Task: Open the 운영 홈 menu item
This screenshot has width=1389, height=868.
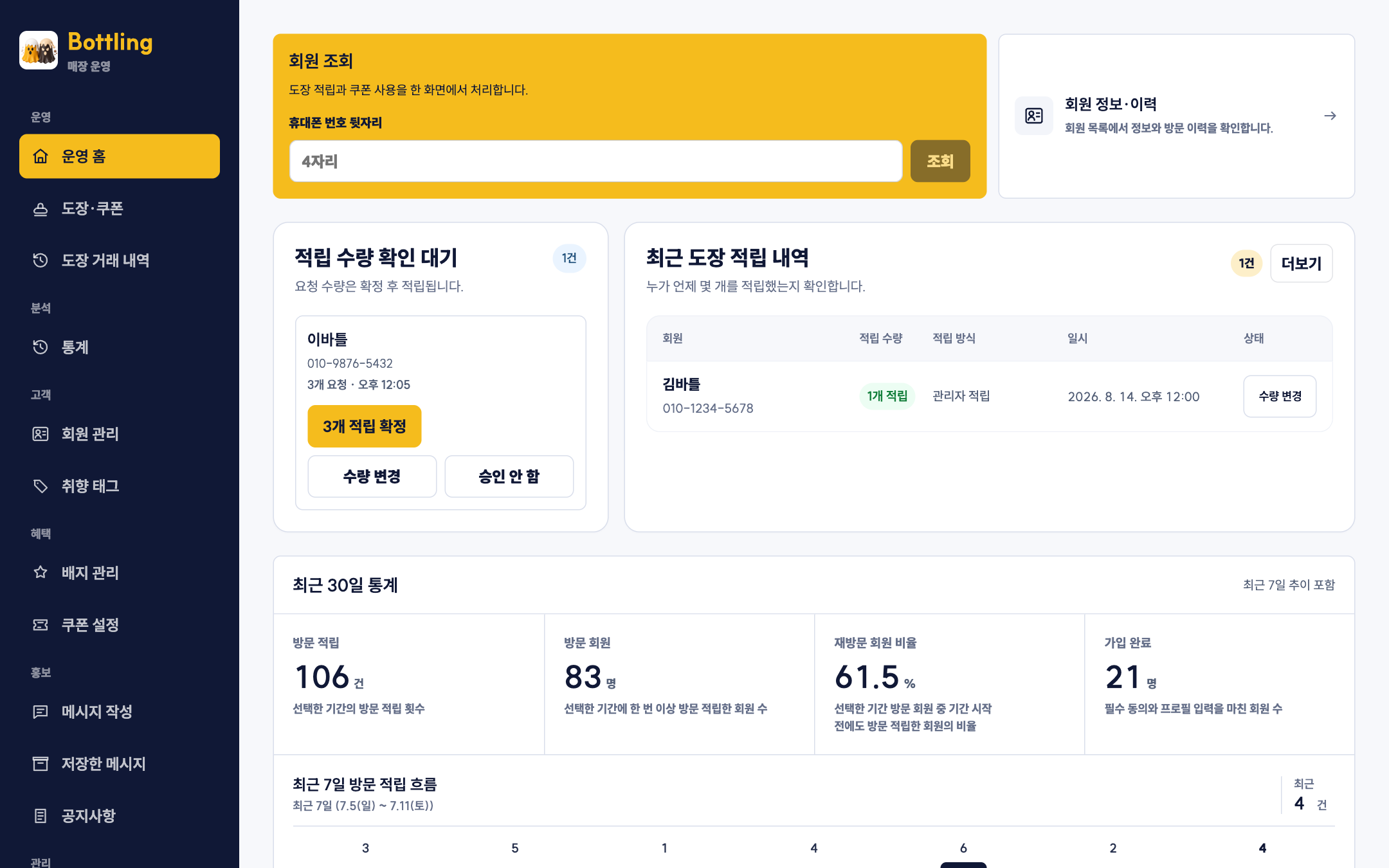Action: coord(120,156)
